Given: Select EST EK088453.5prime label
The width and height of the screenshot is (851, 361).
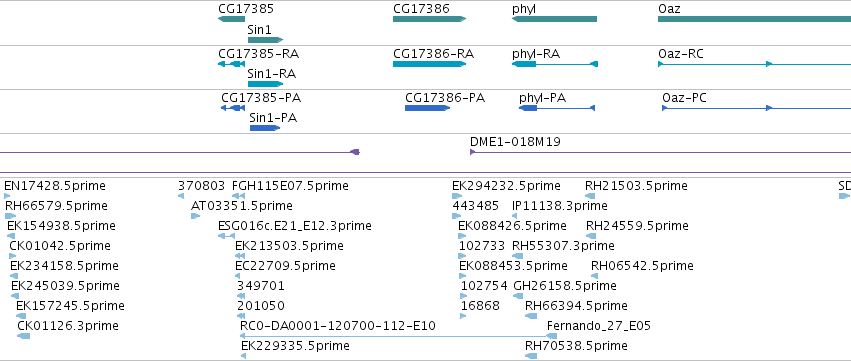Looking at the screenshot, I should point(513,265).
